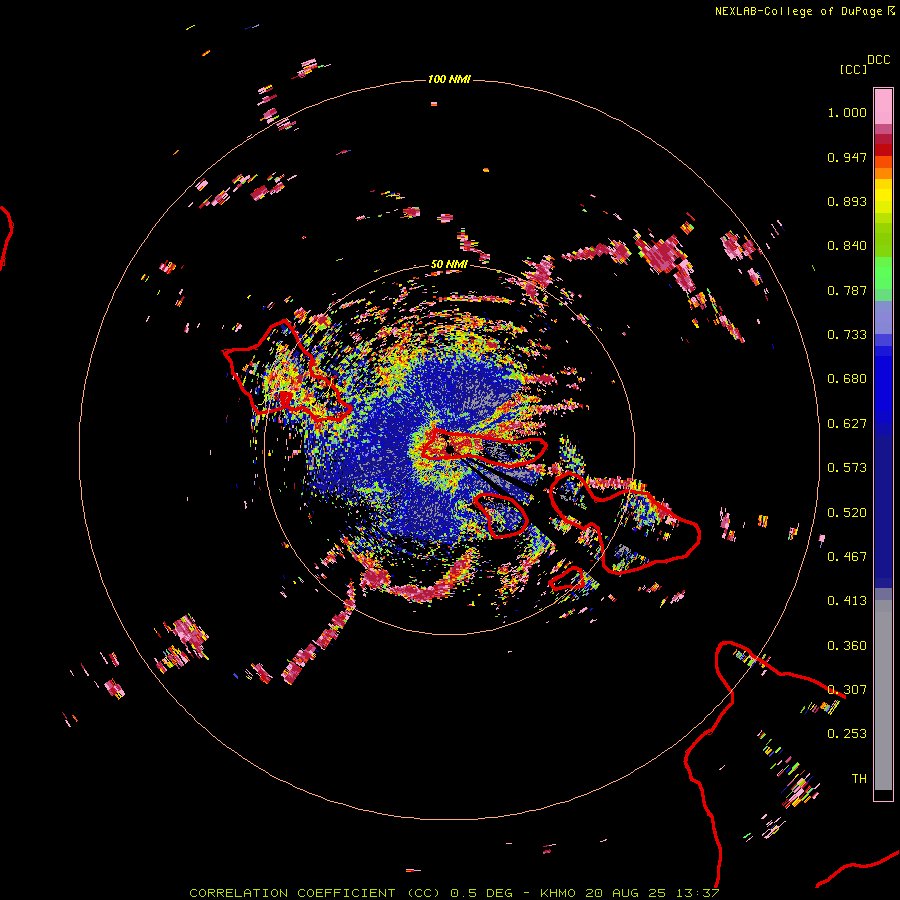Screen dimensions: 900x900
Task: Click the 13:37 timestamp in caption
Action: tap(699, 893)
